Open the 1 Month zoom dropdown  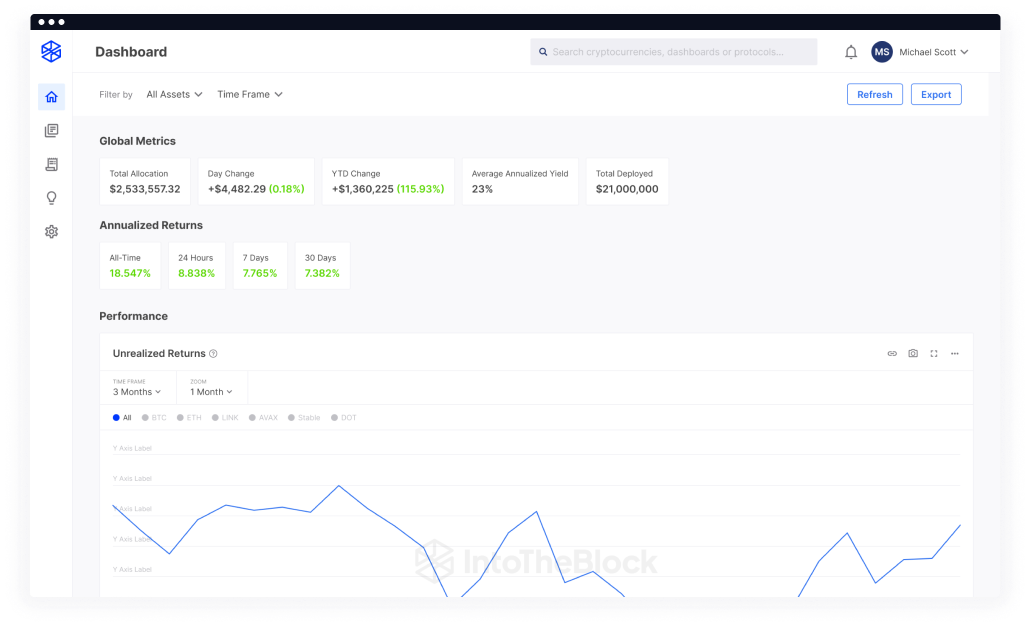(x=211, y=392)
